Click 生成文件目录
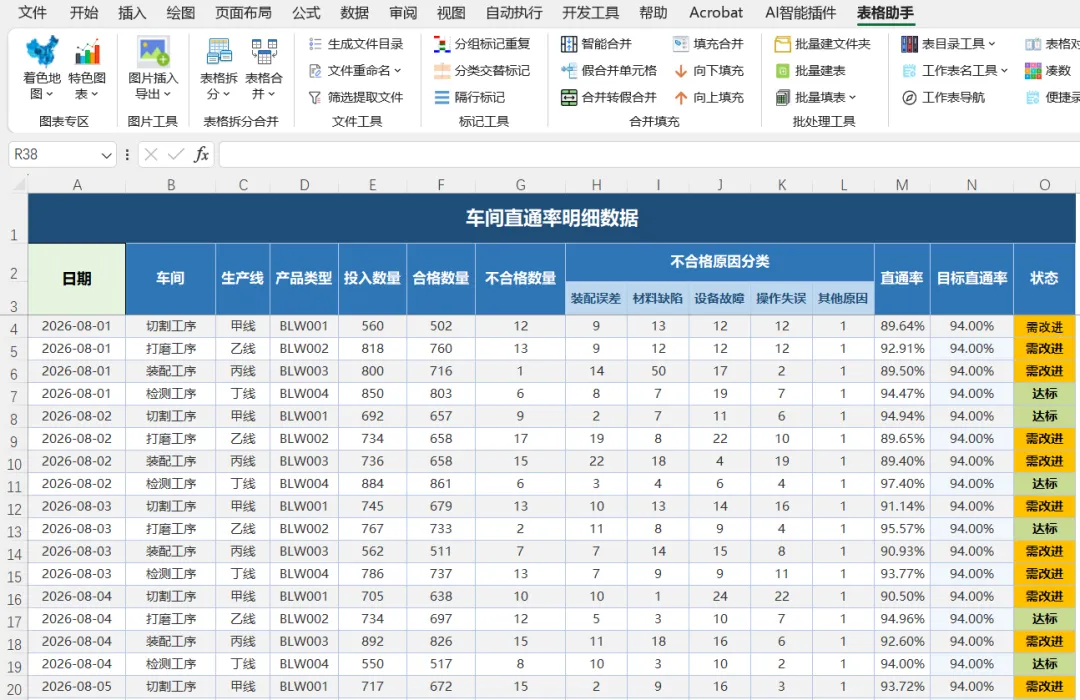Viewport: 1080px width, 700px height. [355, 44]
